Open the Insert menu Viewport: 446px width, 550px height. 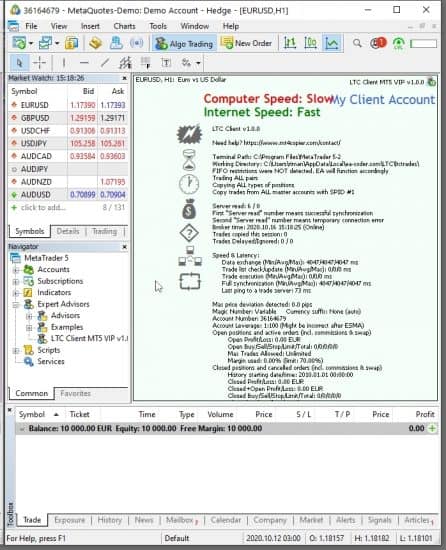[90, 26]
